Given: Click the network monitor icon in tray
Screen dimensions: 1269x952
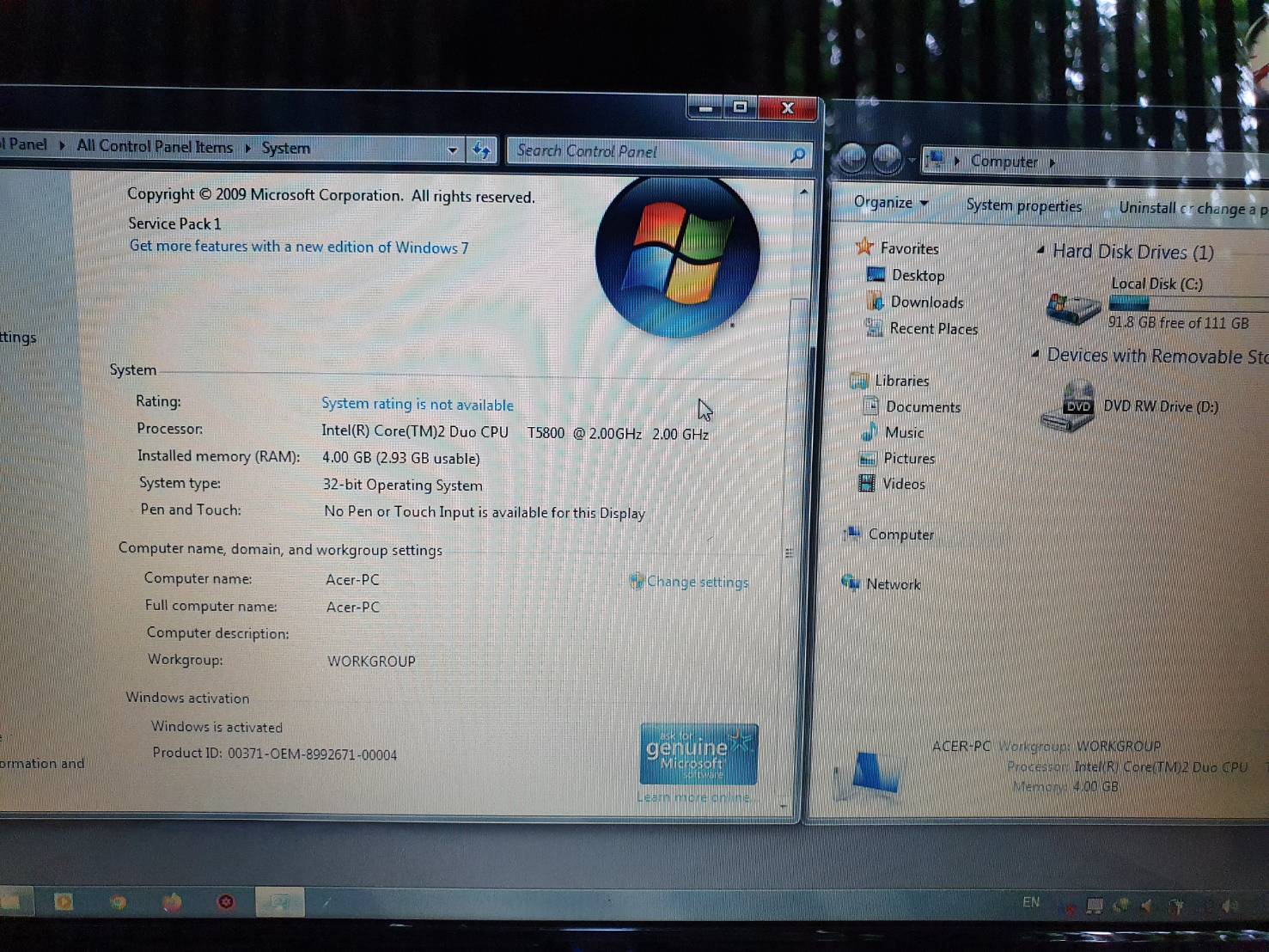Looking at the screenshot, I should tap(1095, 906).
